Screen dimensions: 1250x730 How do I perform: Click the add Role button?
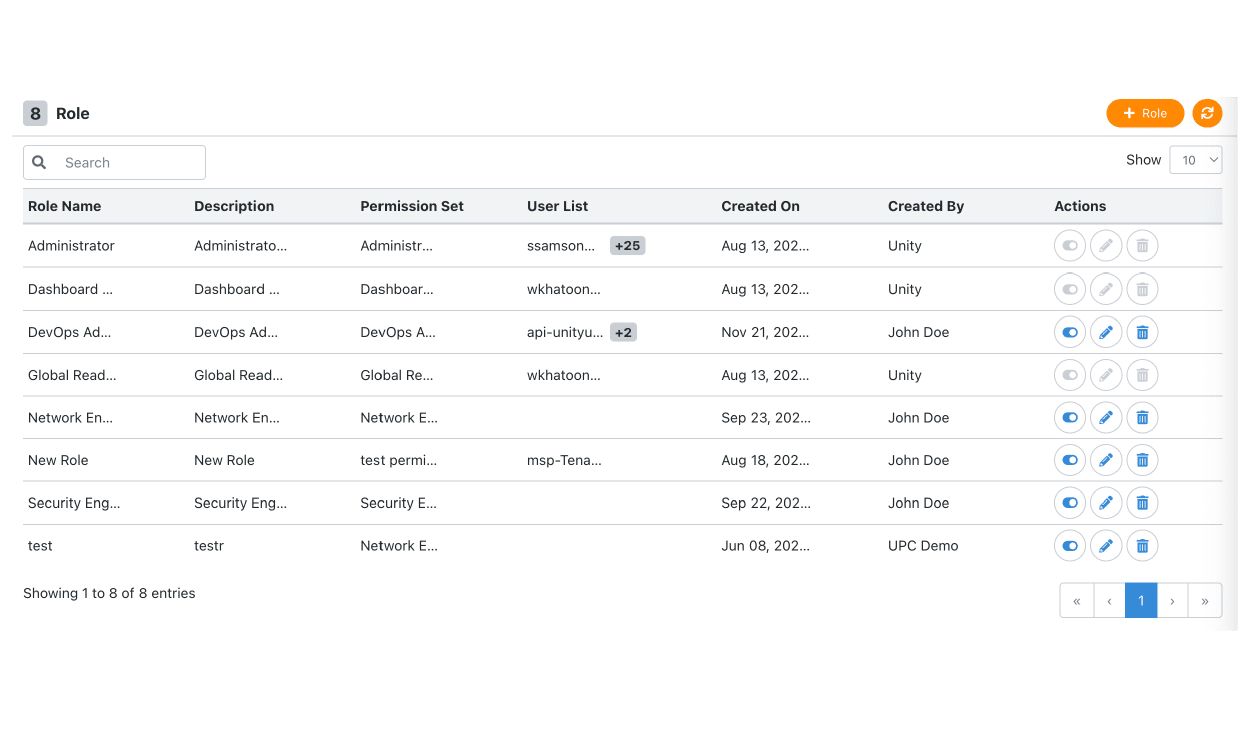click(1145, 113)
